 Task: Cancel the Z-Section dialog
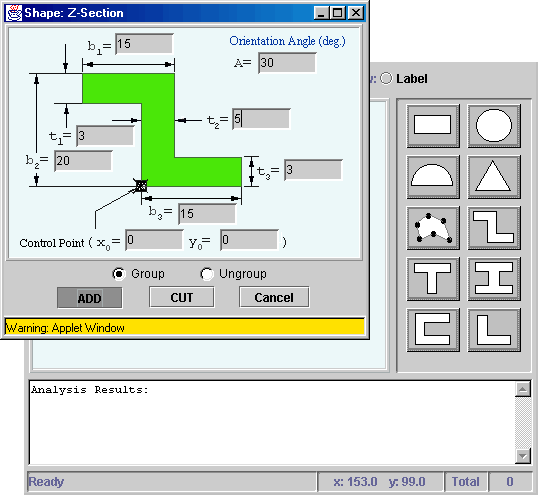click(274, 297)
